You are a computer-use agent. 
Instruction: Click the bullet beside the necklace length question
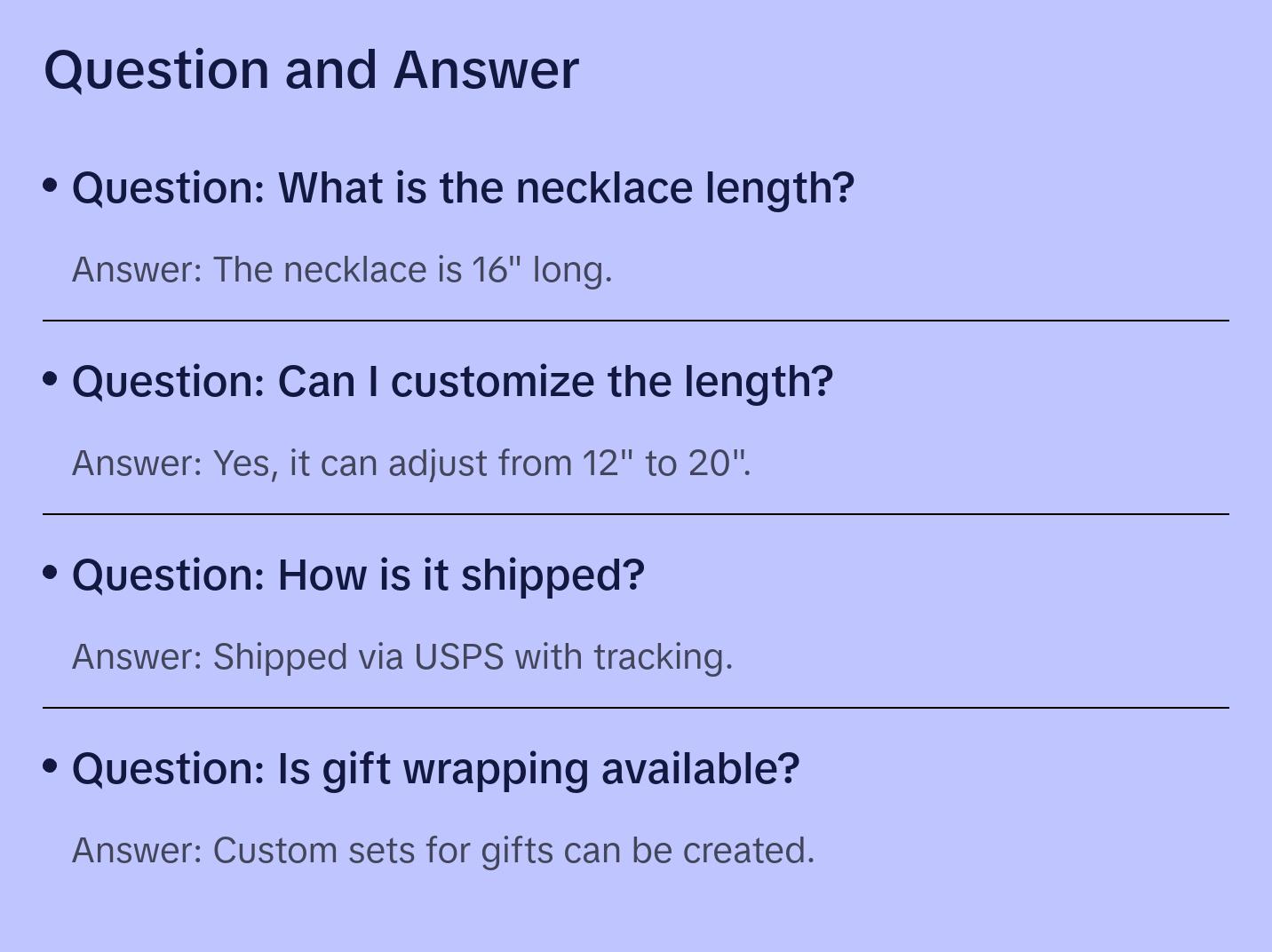51,186
